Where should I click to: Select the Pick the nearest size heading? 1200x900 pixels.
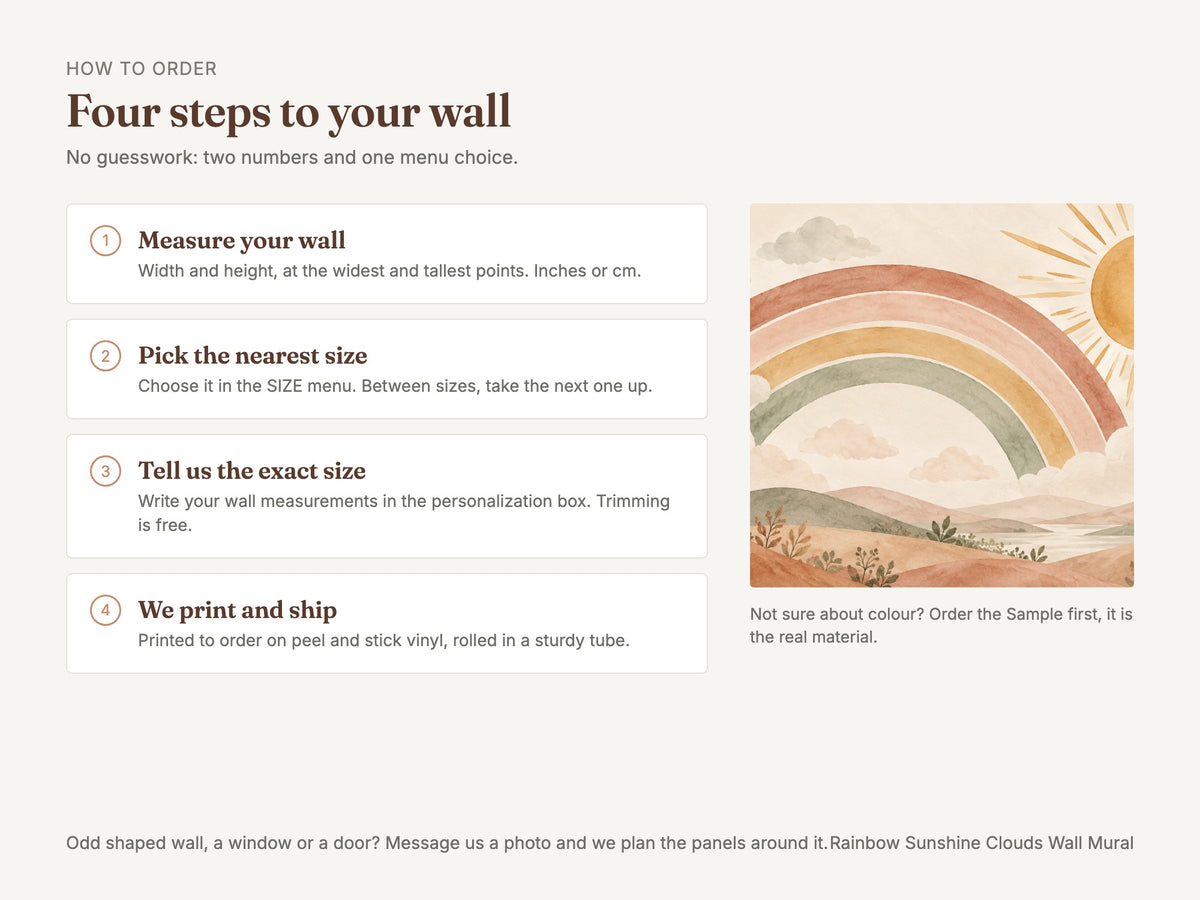(253, 355)
